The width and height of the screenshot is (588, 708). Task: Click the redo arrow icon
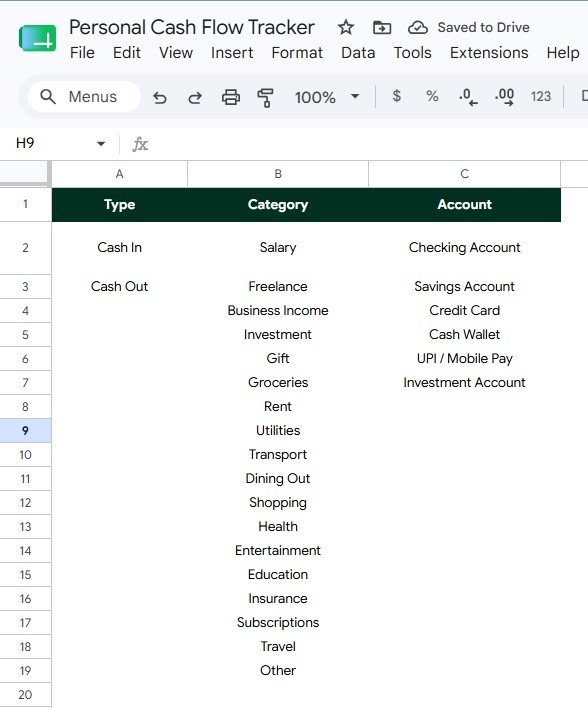pyautogui.click(x=195, y=97)
